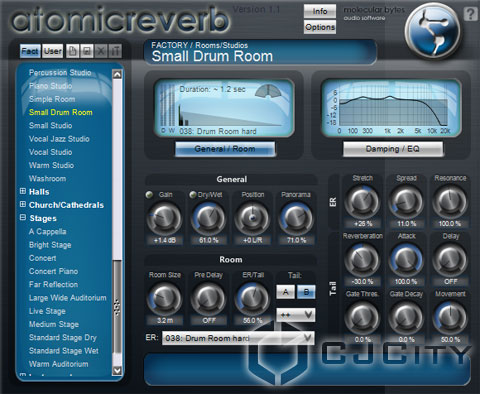Image resolution: width=480 pixels, height=394 pixels.
Task: Select the Percussion Studio preset
Action: pyautogui.click(x=60, y=72)
